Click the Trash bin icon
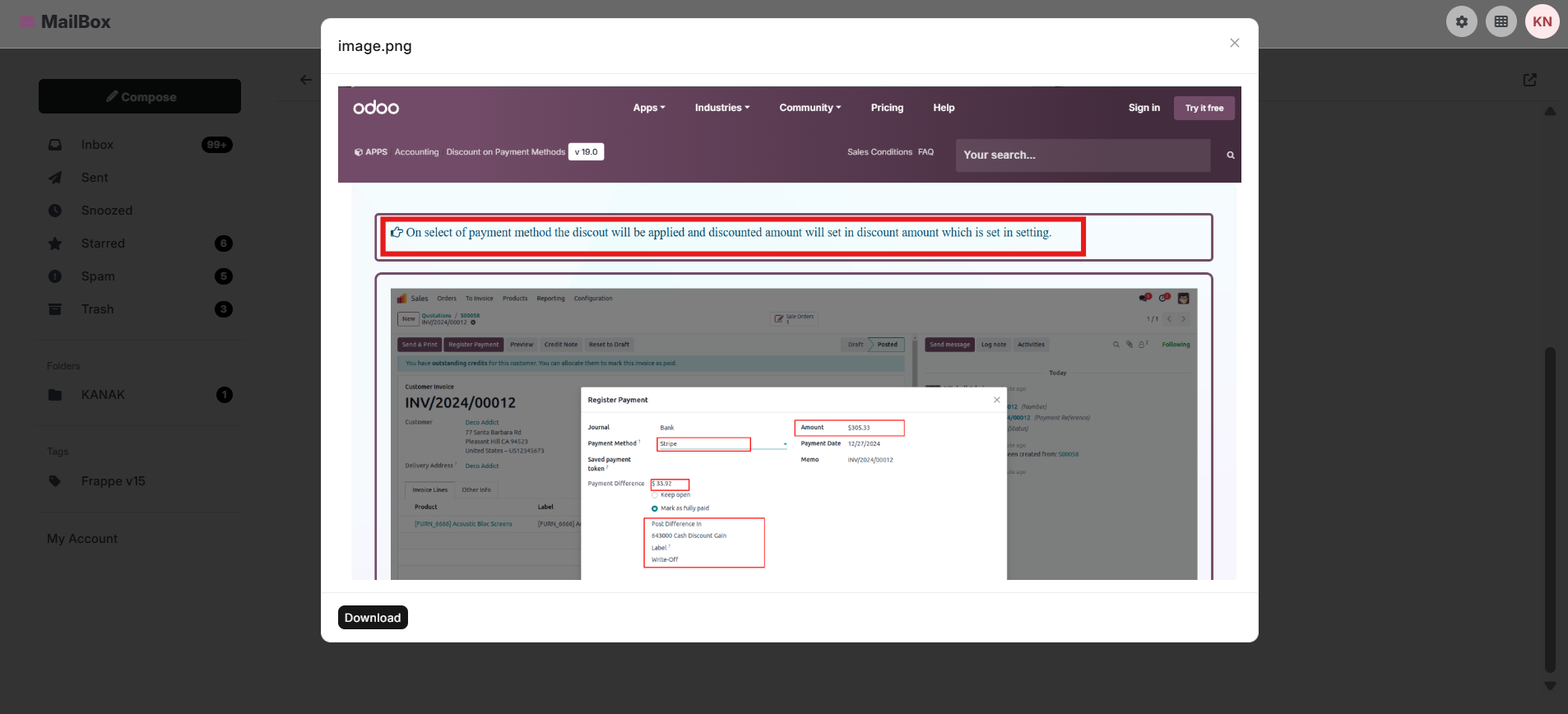 [55, 309]
